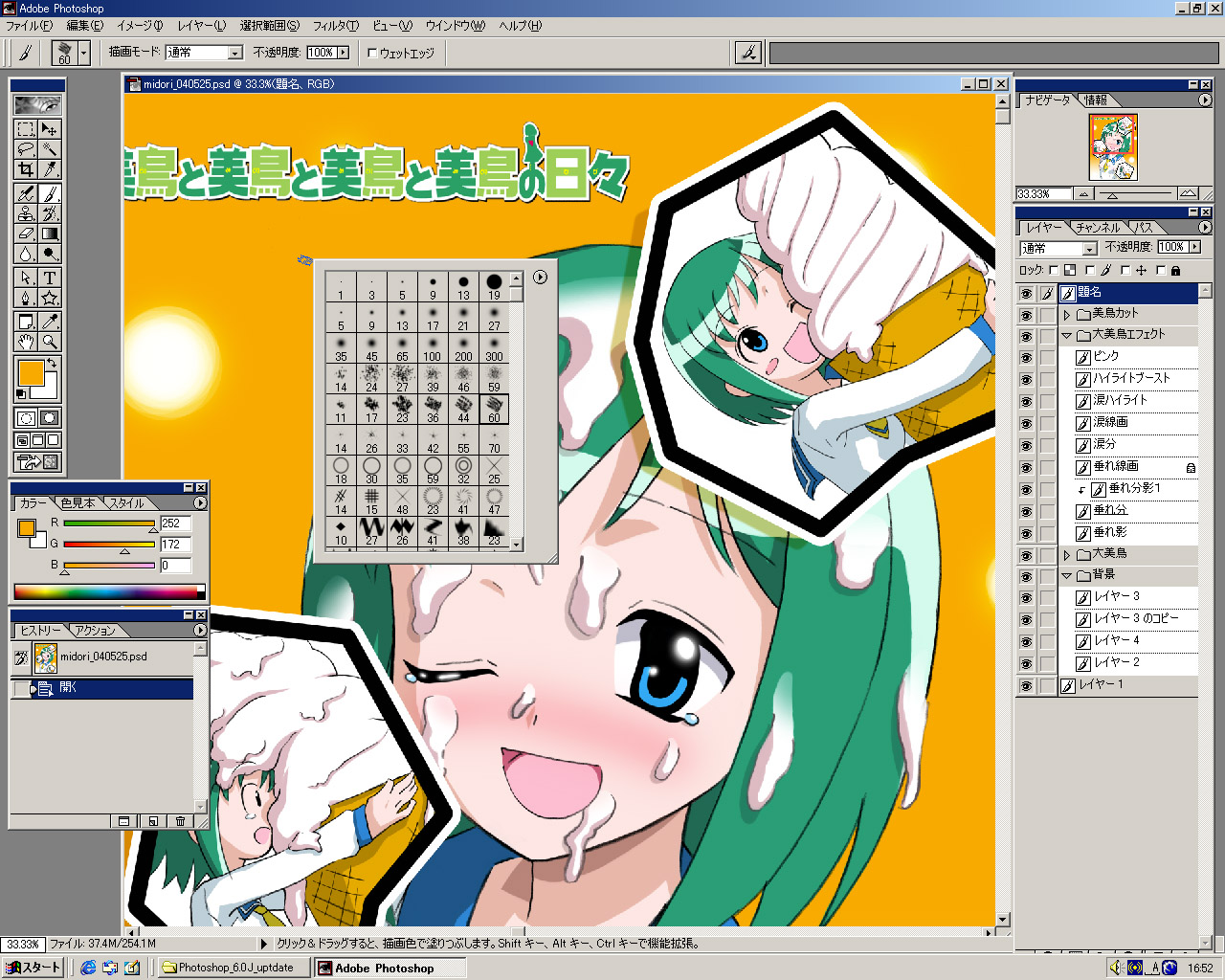Hide the レイヤー 1 layer
Screen dimensions: 1225x980
(x=1027, y=686)
